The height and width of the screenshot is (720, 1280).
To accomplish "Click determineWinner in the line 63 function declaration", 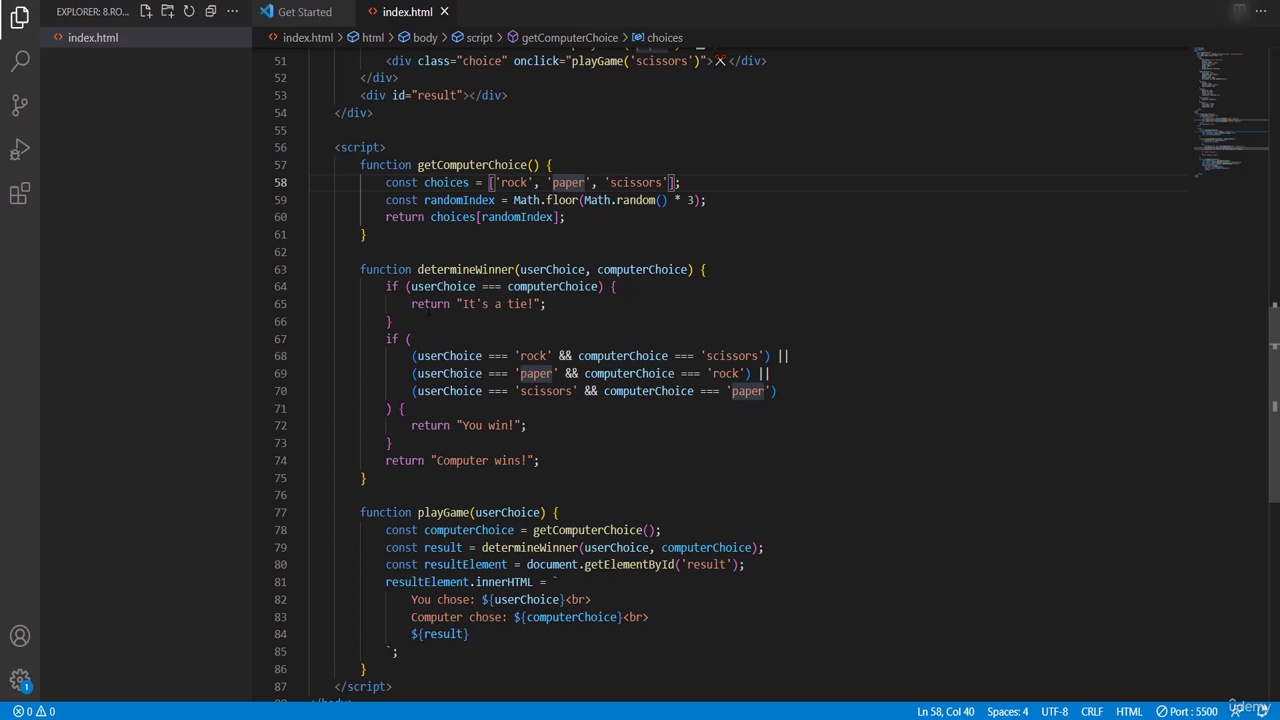I will pos(465,270).
